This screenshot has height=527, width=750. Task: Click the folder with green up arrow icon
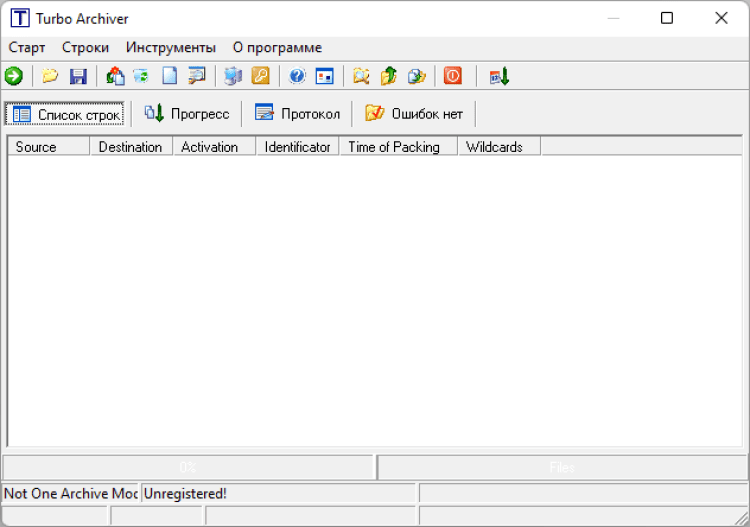coord(389,76)
